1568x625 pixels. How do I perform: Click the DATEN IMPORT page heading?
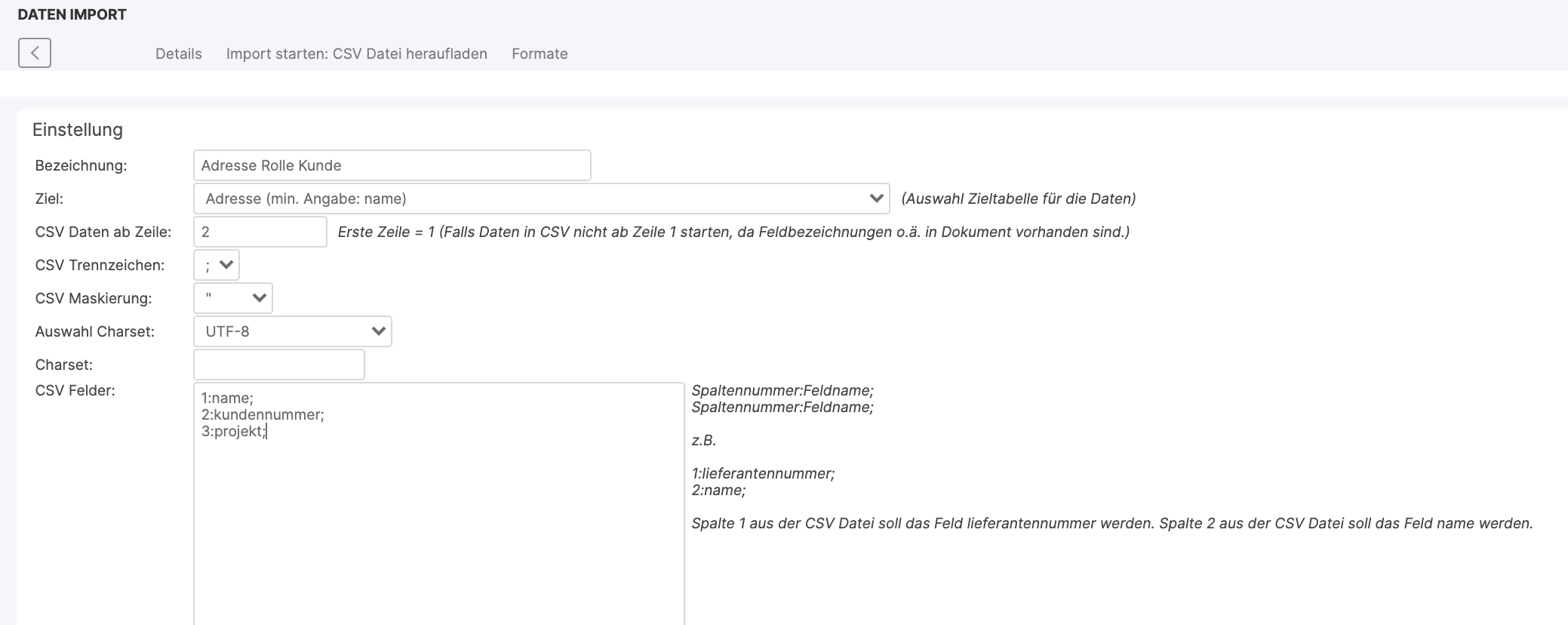pyautogui.click(x=72, y=14)
